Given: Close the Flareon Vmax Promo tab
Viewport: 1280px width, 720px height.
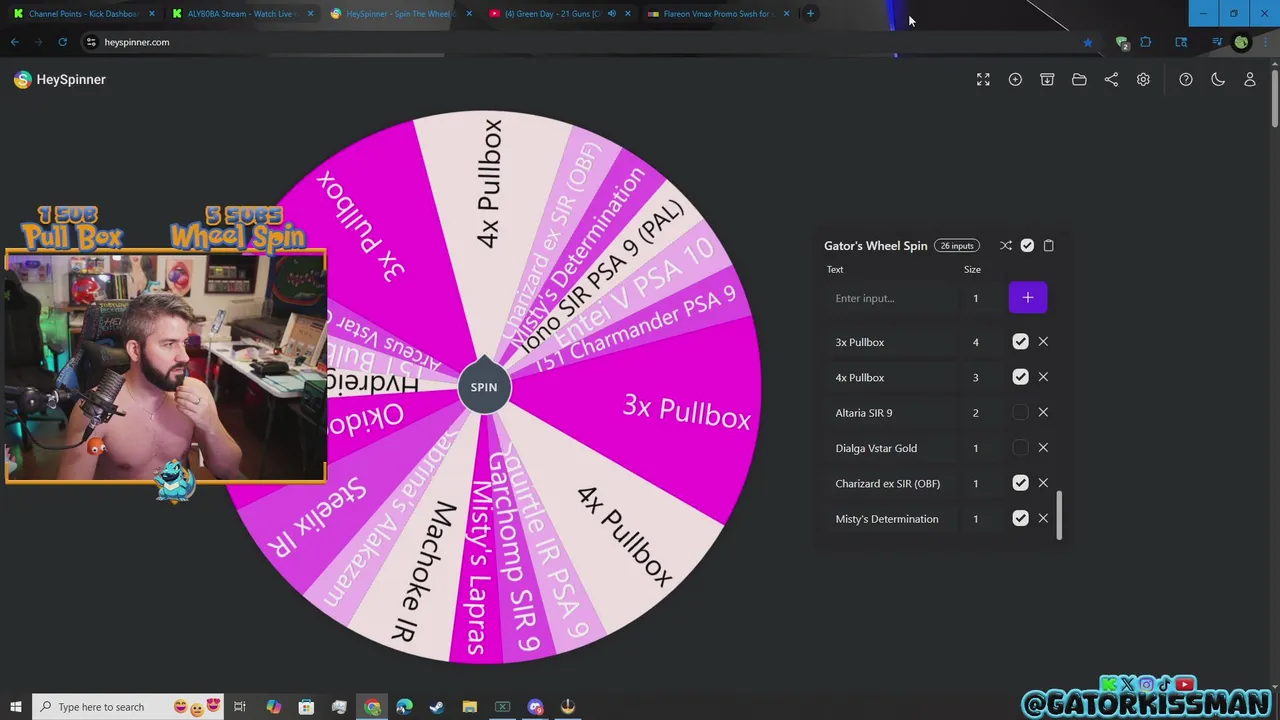Looking at the screenshot, I should coord(786,14).
